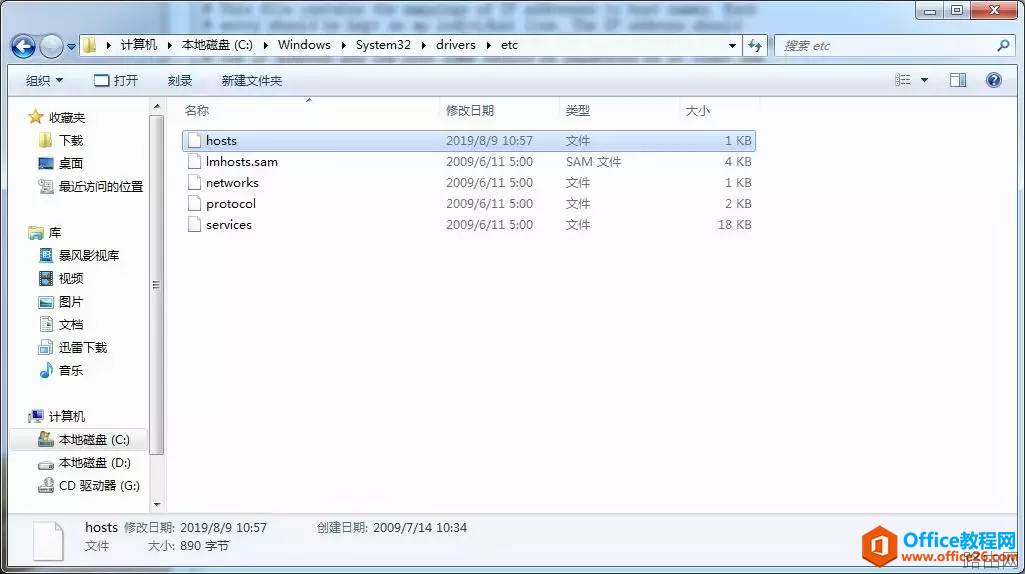Screen dimensions: 1025x574
Task: Click the 2019/8/9 10:57 date in file list
Action: [x=489, y=141]
